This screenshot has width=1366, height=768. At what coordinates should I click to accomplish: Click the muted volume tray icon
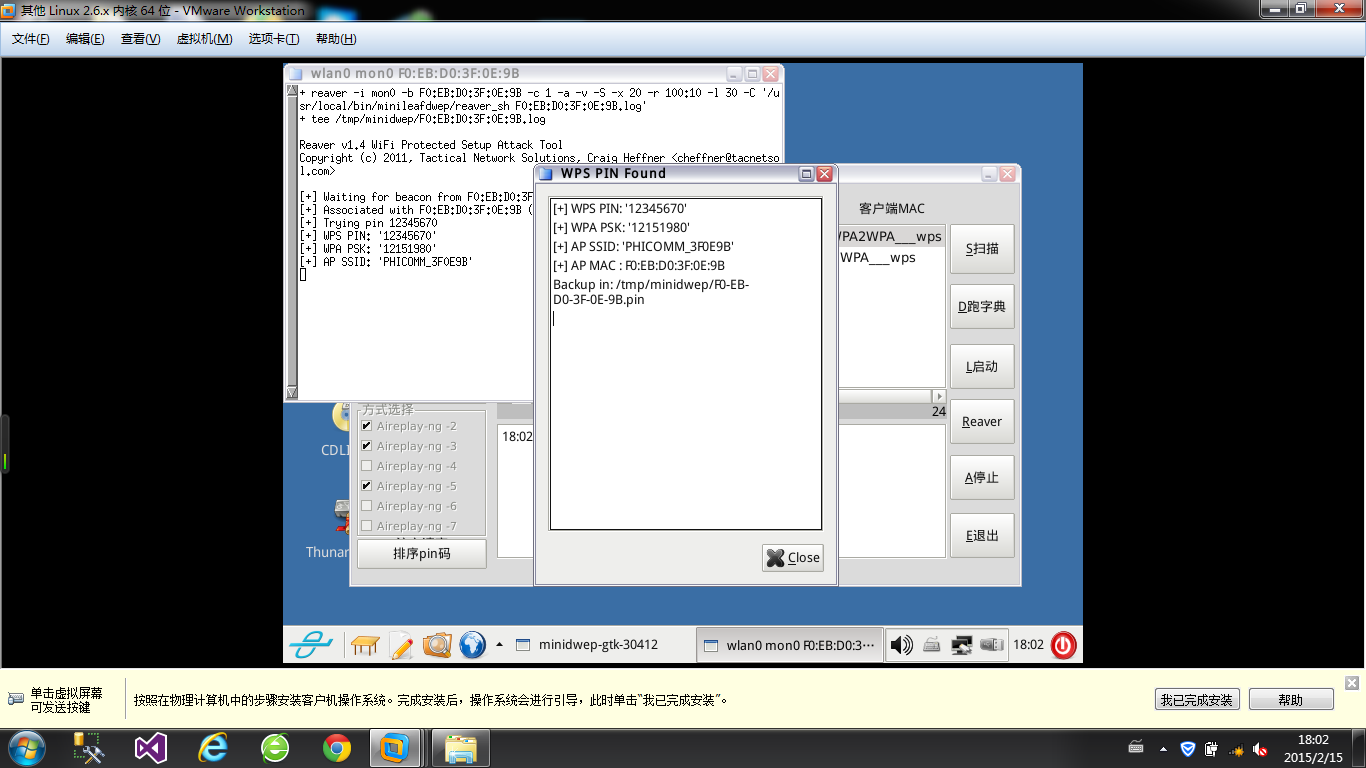pyautogui.click(x=1261, y=749)
